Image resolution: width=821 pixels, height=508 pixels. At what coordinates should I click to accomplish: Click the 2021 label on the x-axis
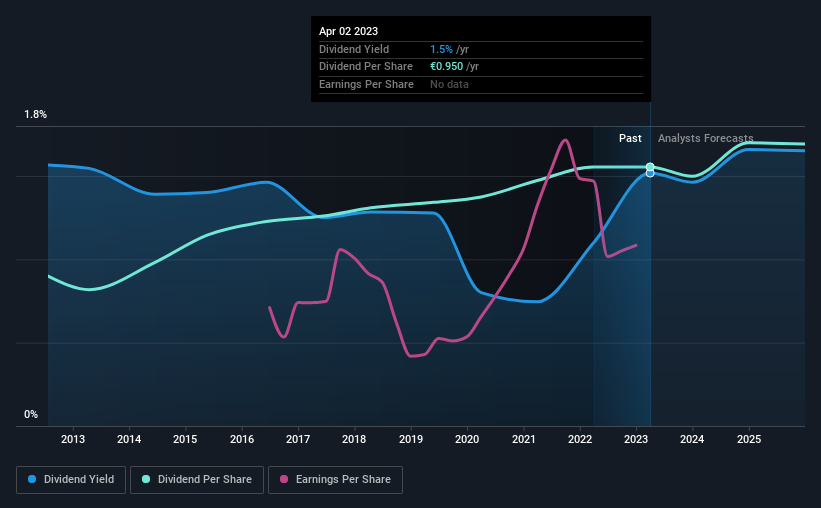click(524, 439)
